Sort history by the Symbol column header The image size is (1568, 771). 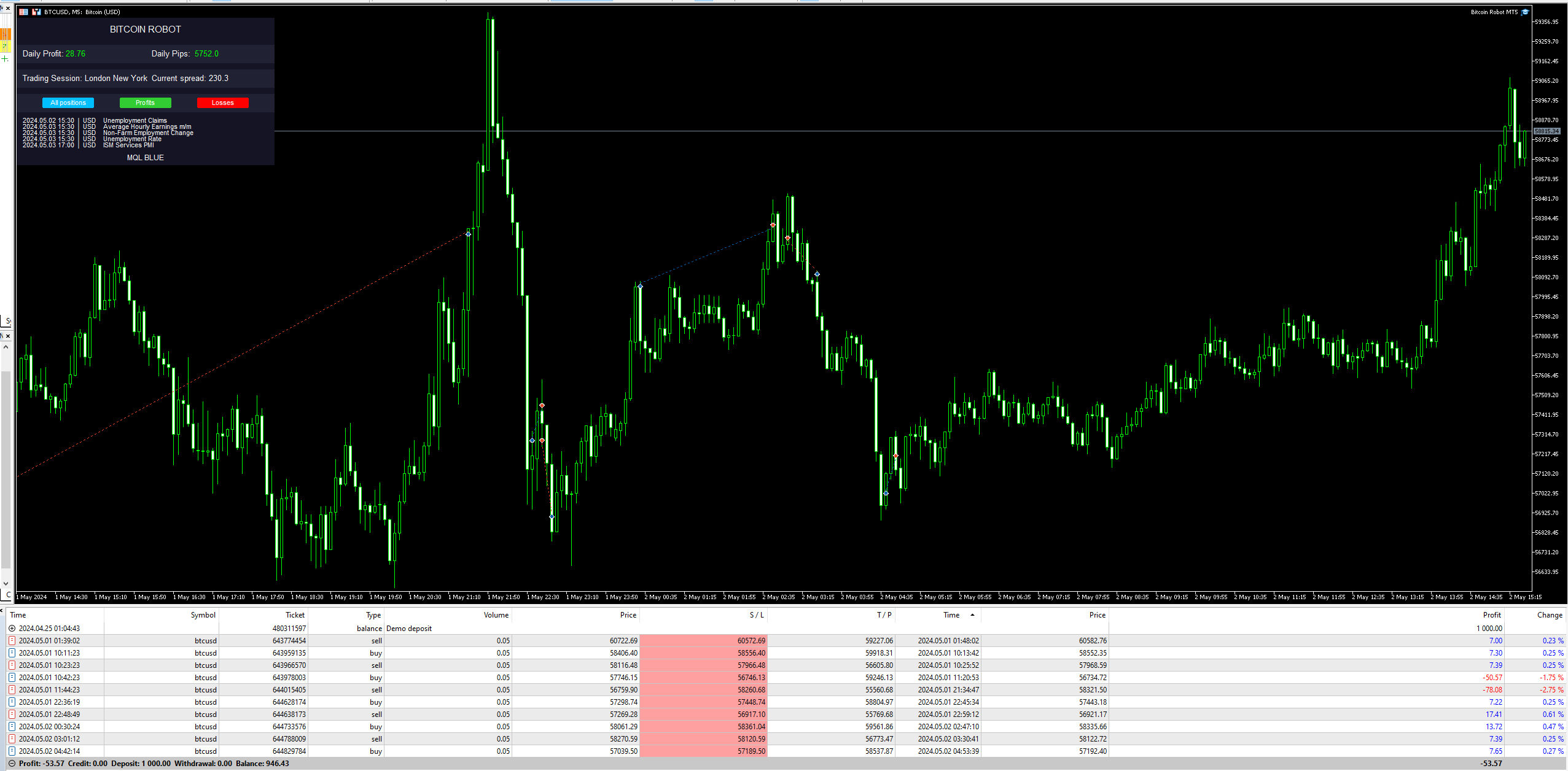[203, 614]
